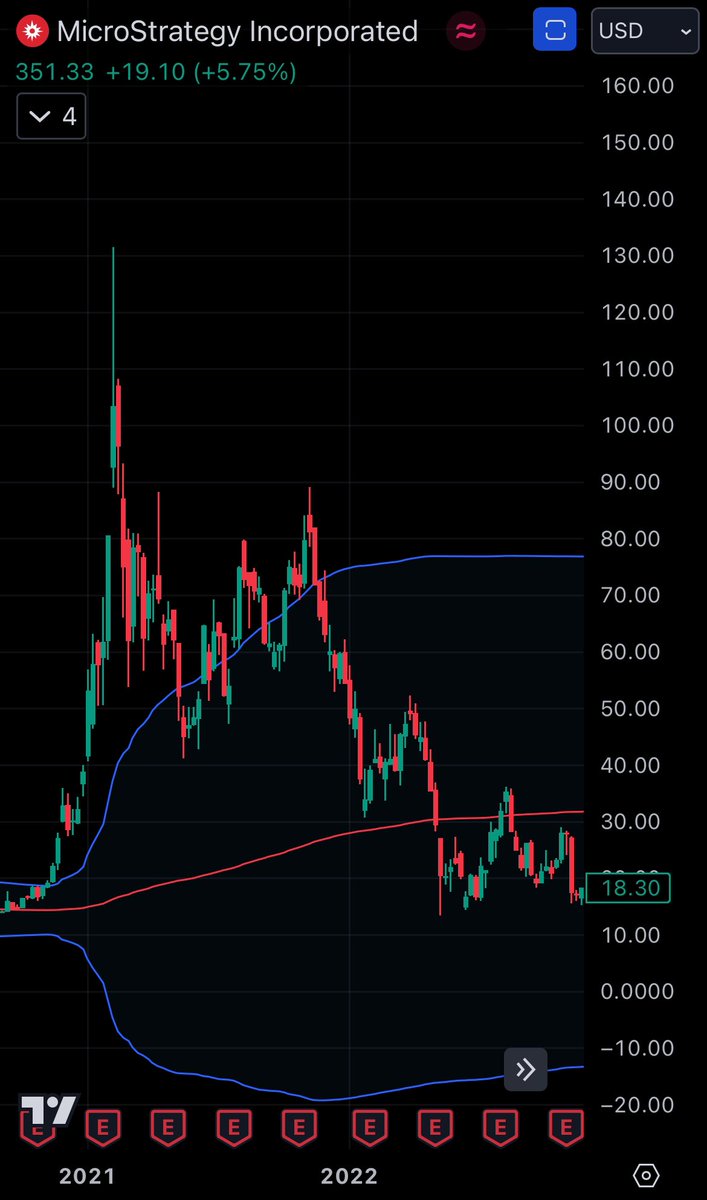The width and height of the screenshot is (707, 1200).
Task: Open earnings marker nearest the 2021 label
Action: 101,1127
